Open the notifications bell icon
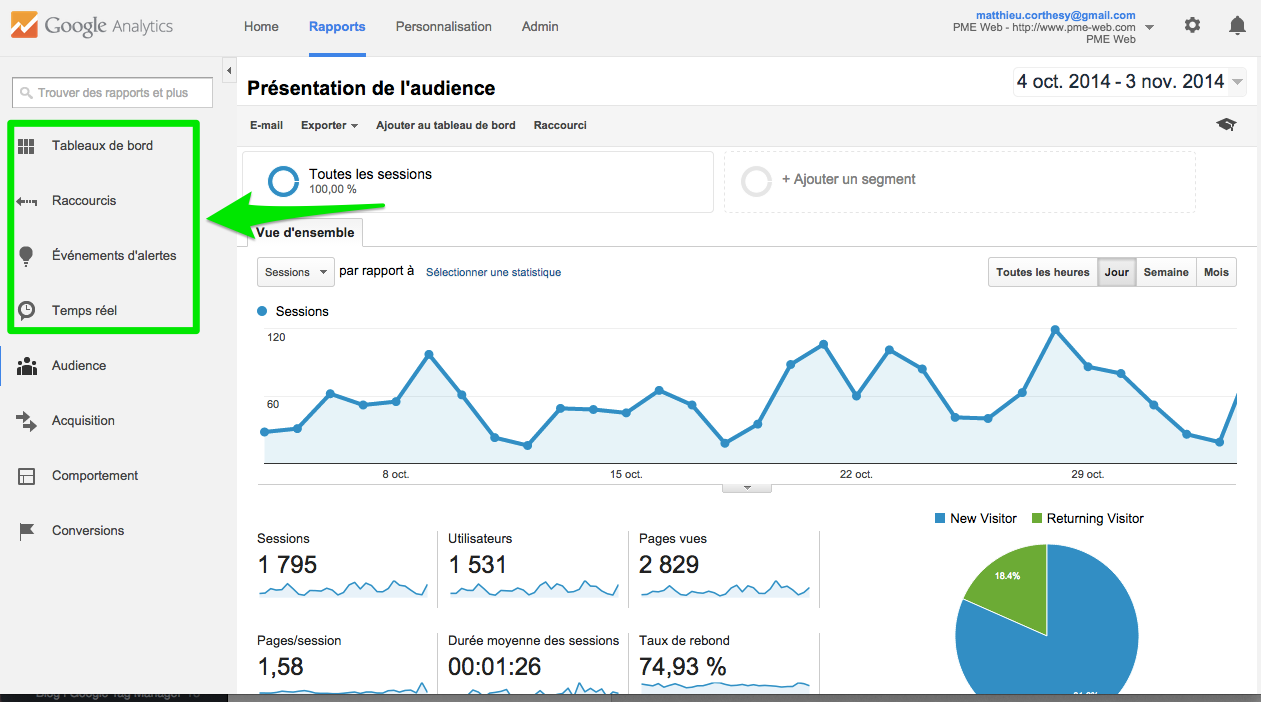The height and width of the screenshot is (702, 1261). tap(1238, 26)
